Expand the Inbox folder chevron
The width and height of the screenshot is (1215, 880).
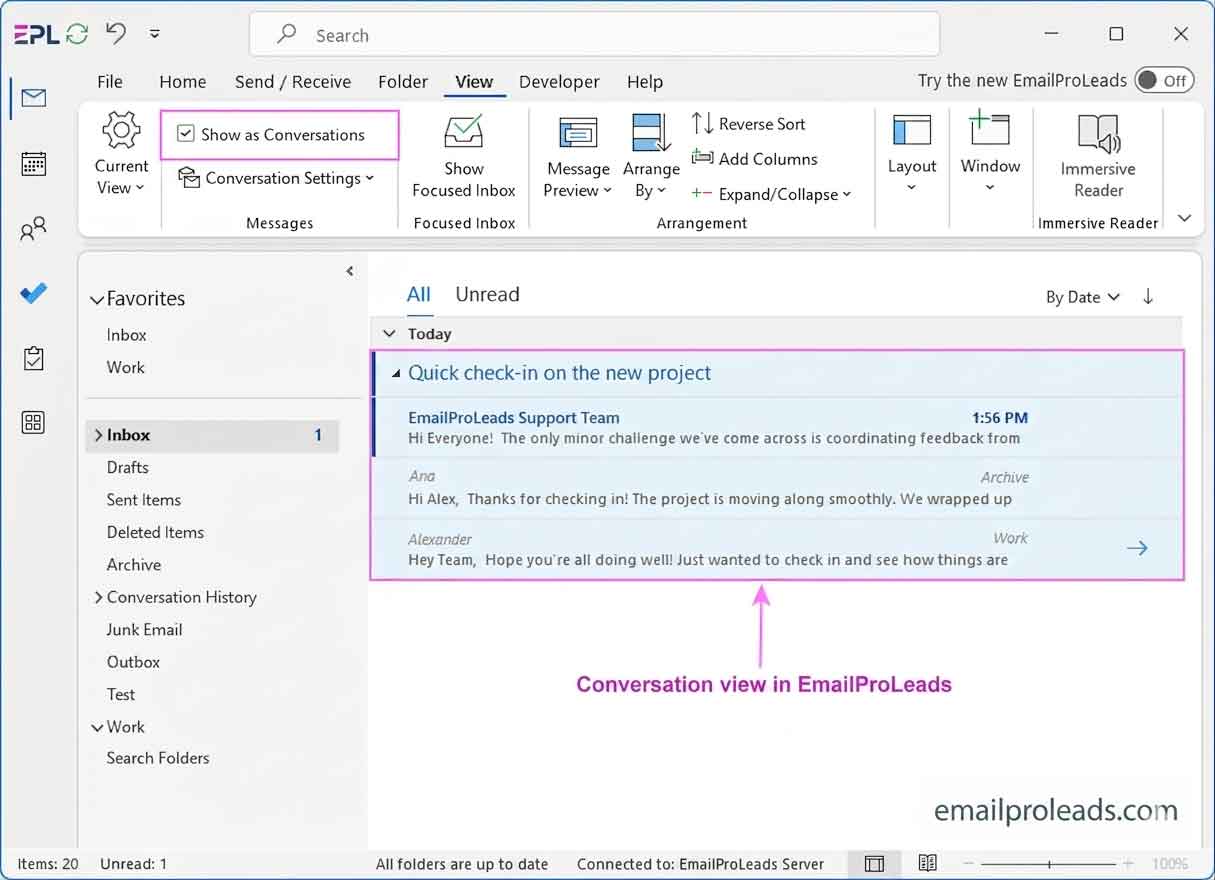click(98, 435)
